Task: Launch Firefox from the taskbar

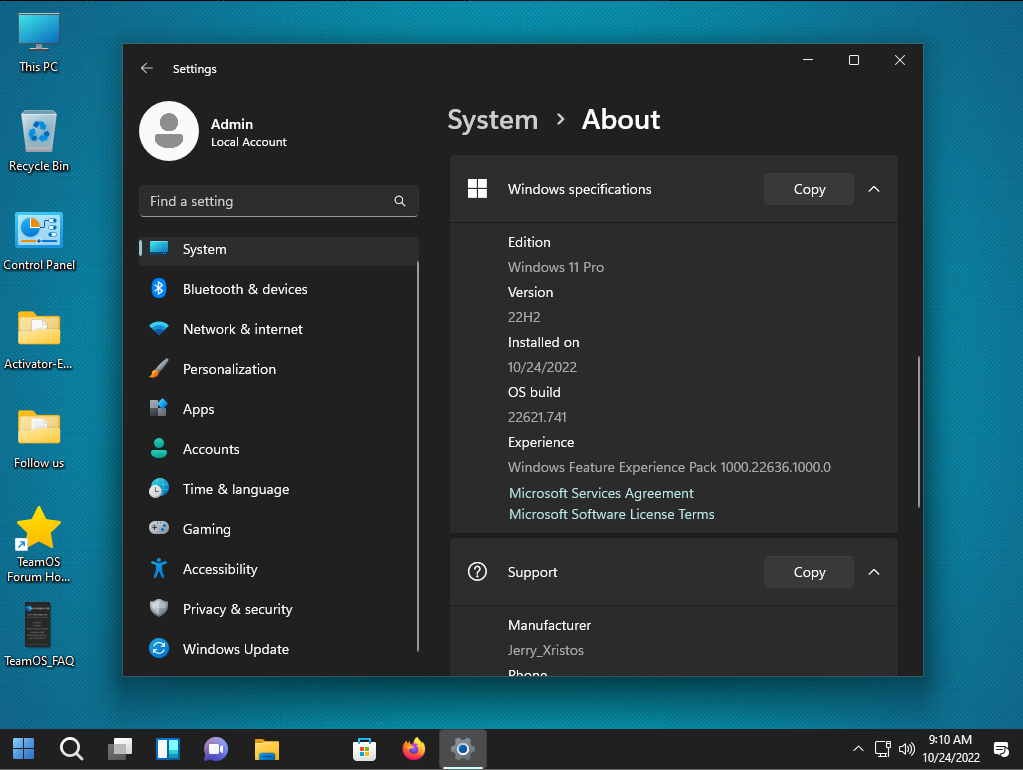Action: pos(413,748)
